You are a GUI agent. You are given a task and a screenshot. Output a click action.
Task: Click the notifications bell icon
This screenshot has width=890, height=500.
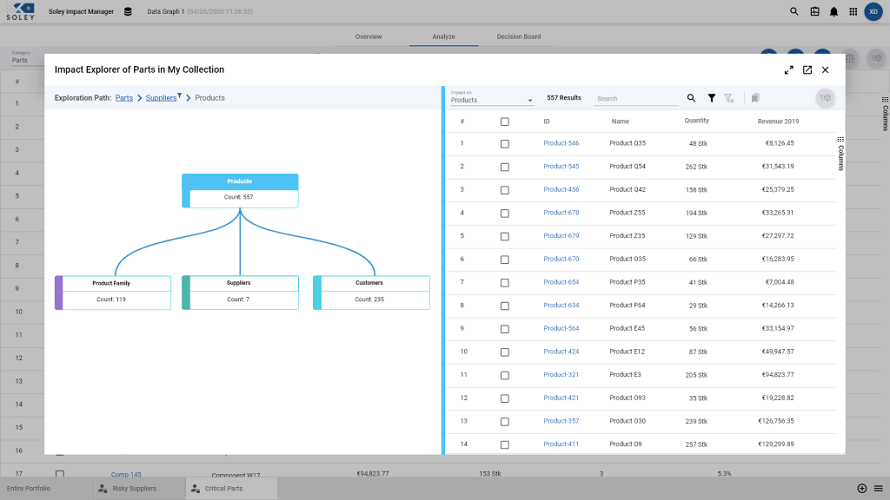pyautogui.click(x=834, y=12)
